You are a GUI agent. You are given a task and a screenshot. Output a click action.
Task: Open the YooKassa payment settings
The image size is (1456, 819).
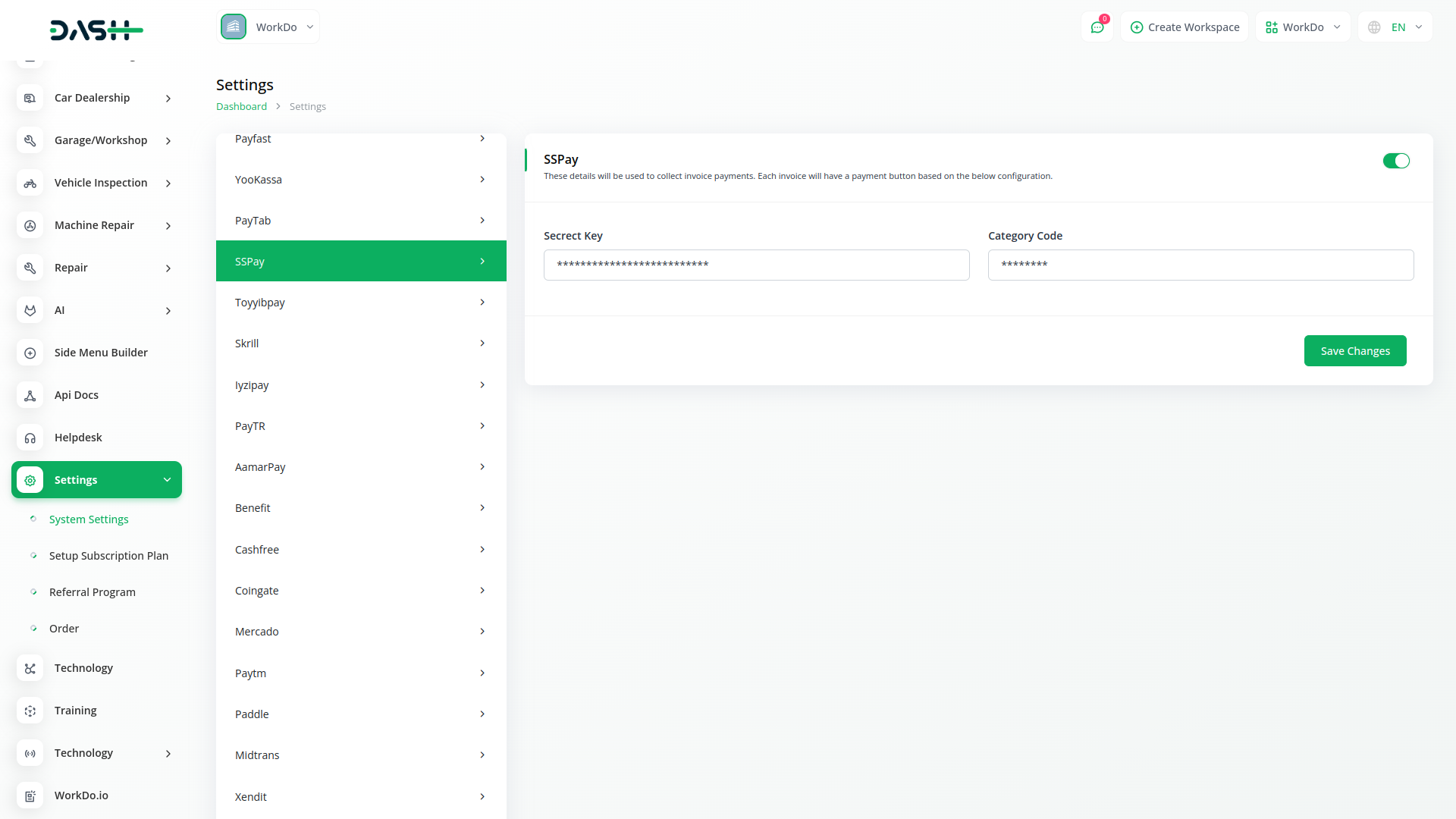tap(361, 180)
